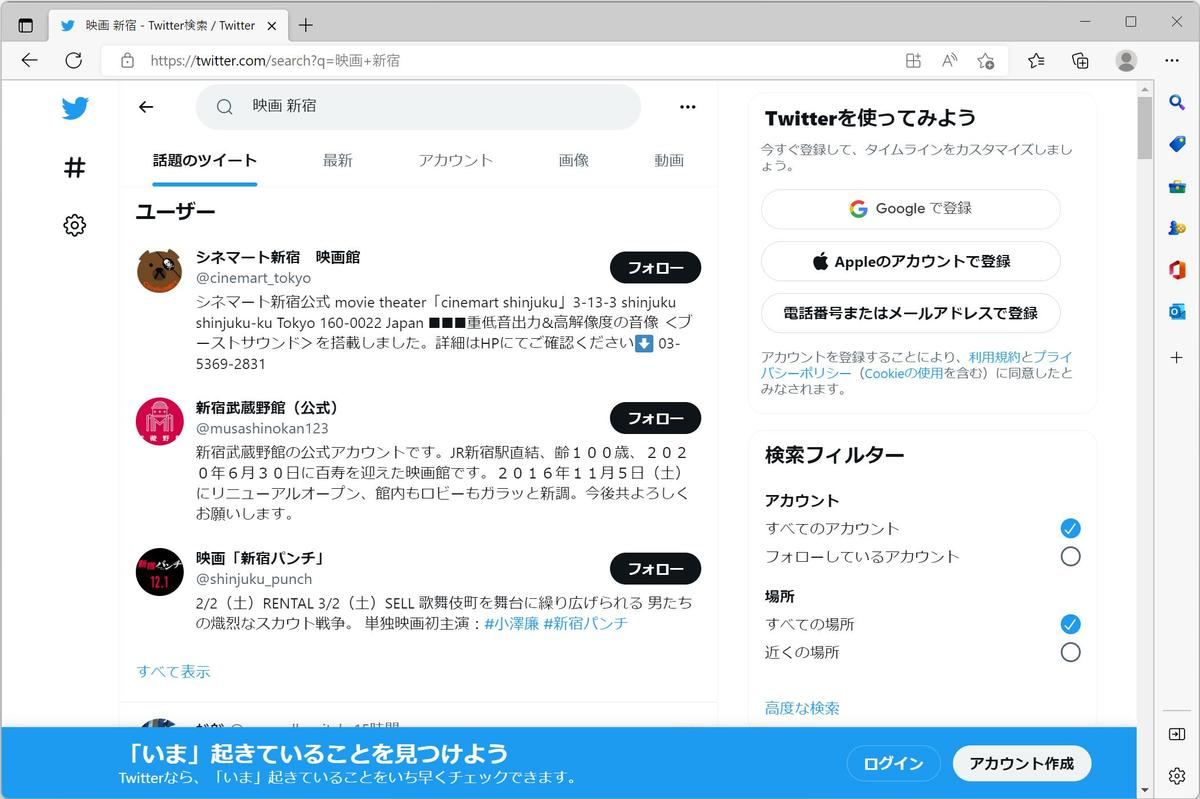Follow 映画「新宿パンチ」 account

[x=655, y=569]
